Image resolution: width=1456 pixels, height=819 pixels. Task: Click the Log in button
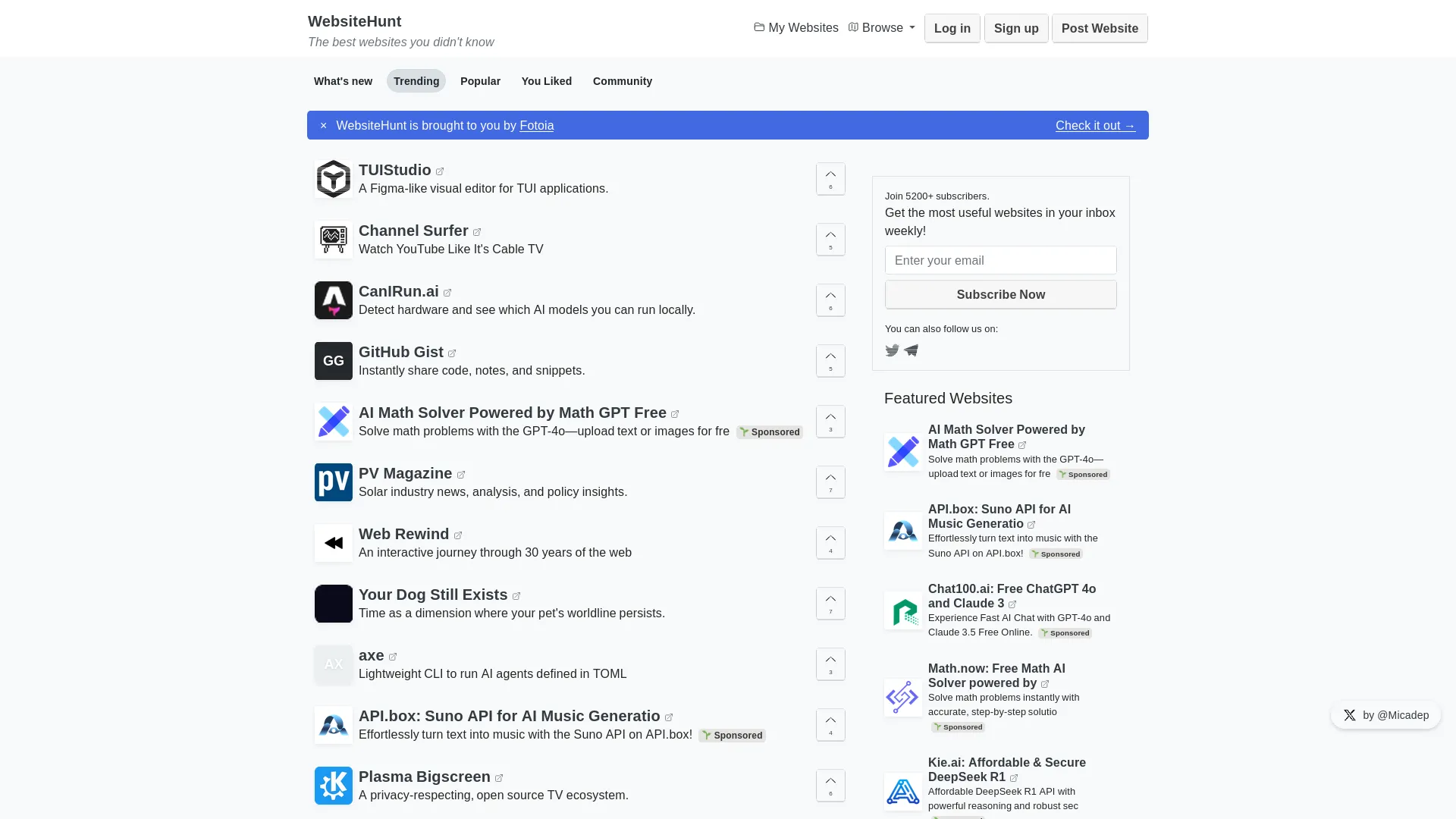tap(952, 29)
